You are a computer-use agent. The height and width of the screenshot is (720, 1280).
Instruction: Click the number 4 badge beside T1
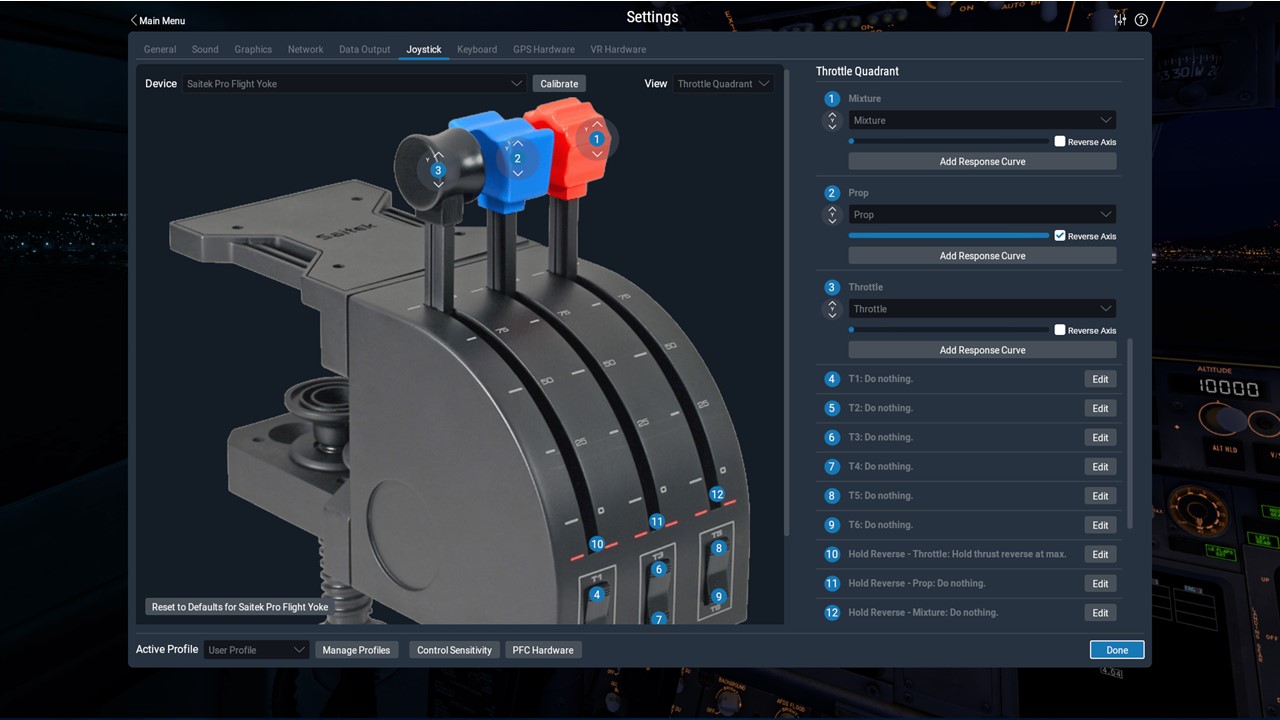[832, 379]
